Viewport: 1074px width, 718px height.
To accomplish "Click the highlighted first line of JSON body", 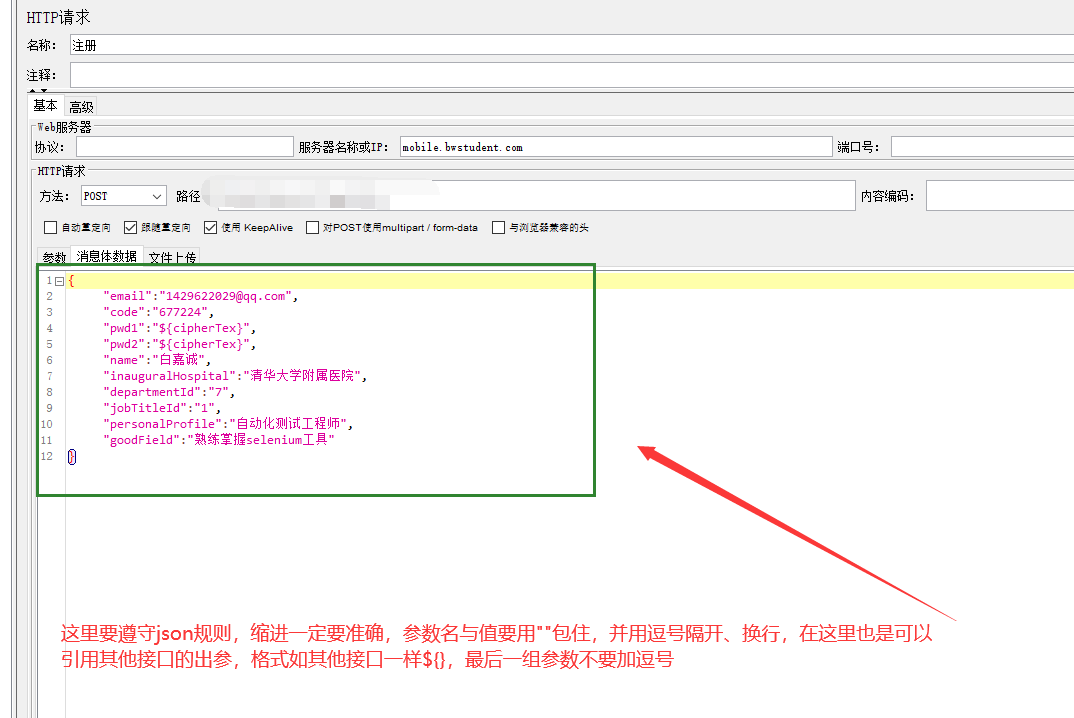I will pyautogui.click(x=300, y=280).
